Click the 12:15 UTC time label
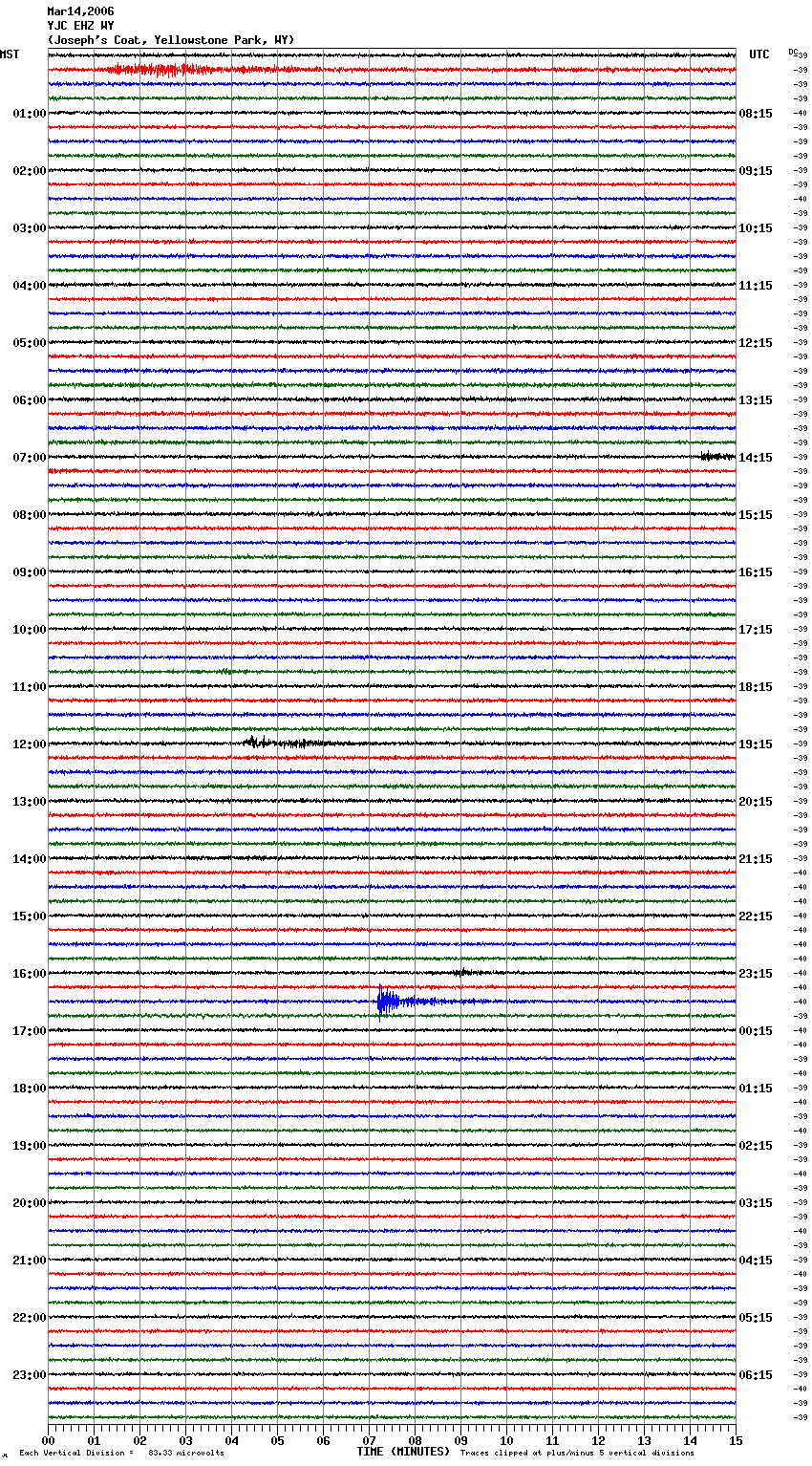Screen dimensions: 812x1466 click(756, 343)
